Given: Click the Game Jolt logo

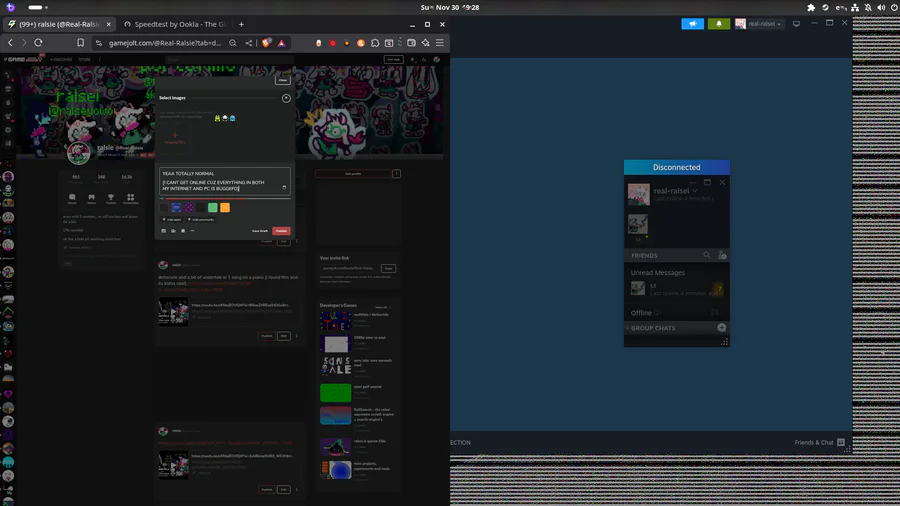Looking at the screenshot, I should [x=23, y=59].
